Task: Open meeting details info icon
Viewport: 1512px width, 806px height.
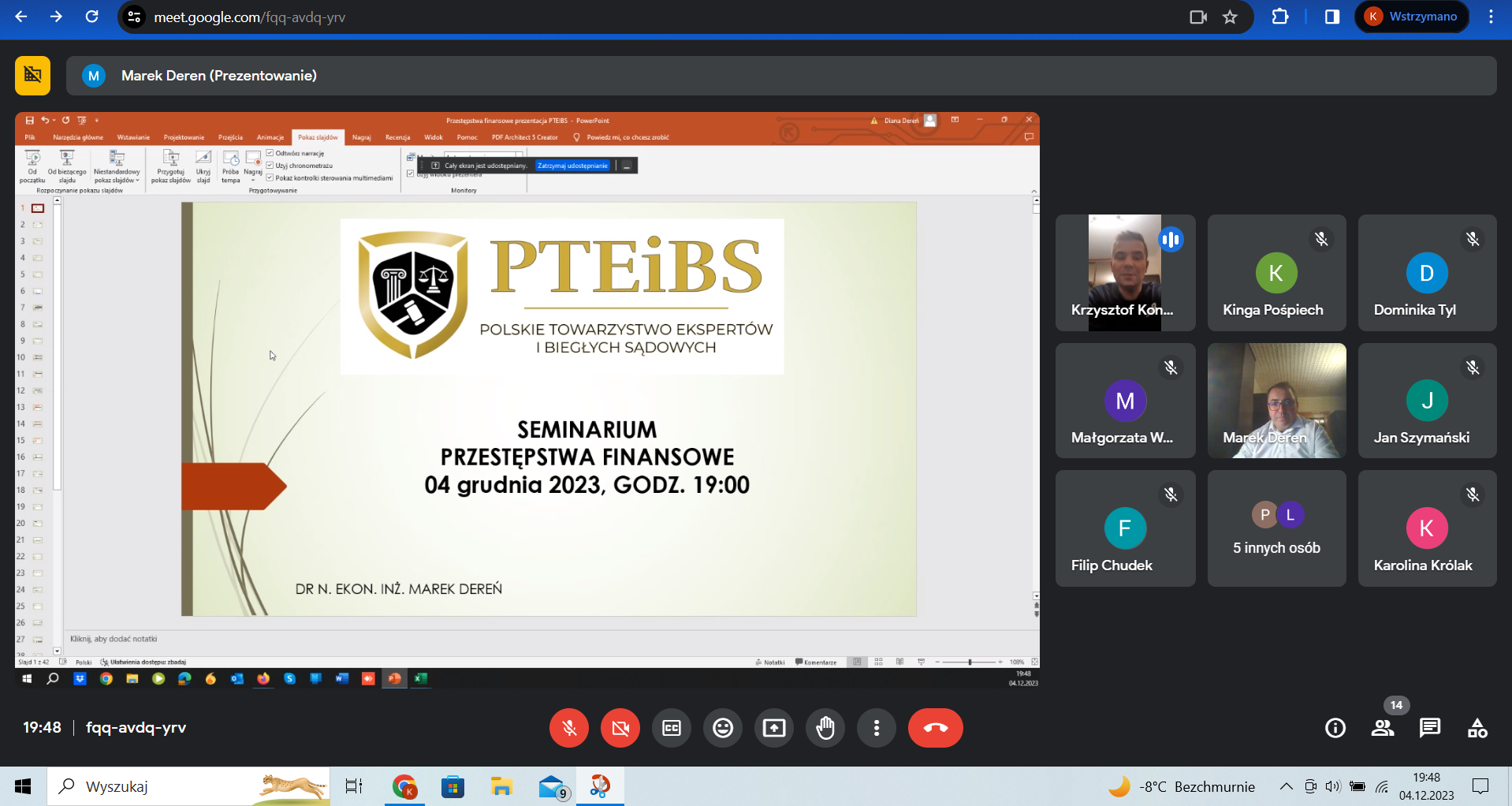Action: pyautogui.click(x=1335, y=728)
